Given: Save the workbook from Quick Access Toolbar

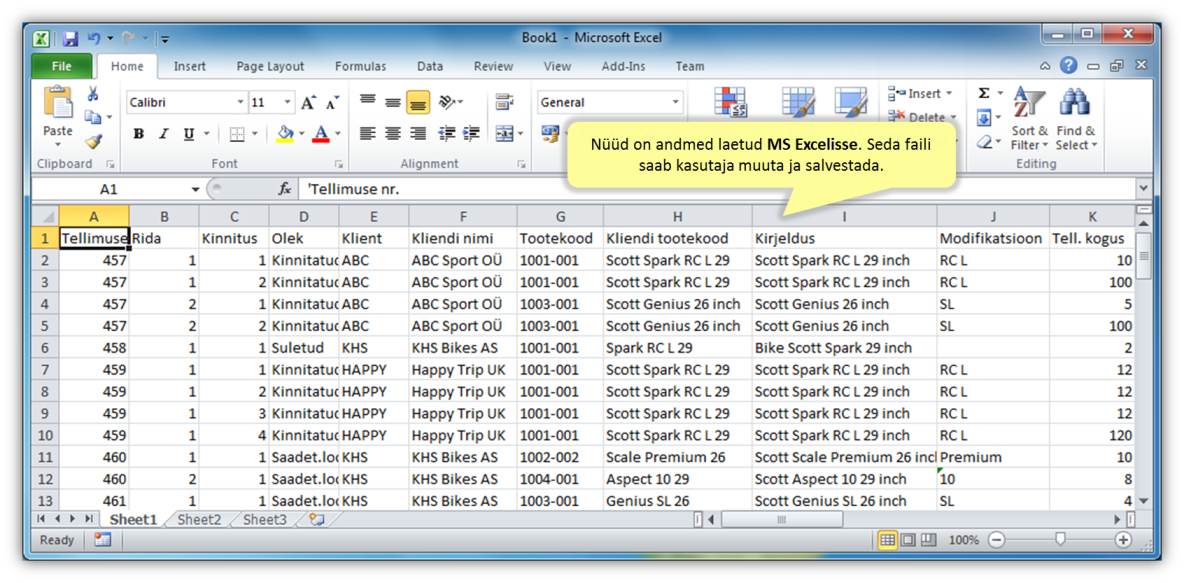Looking at the screenshot, I should click(70, 38).
